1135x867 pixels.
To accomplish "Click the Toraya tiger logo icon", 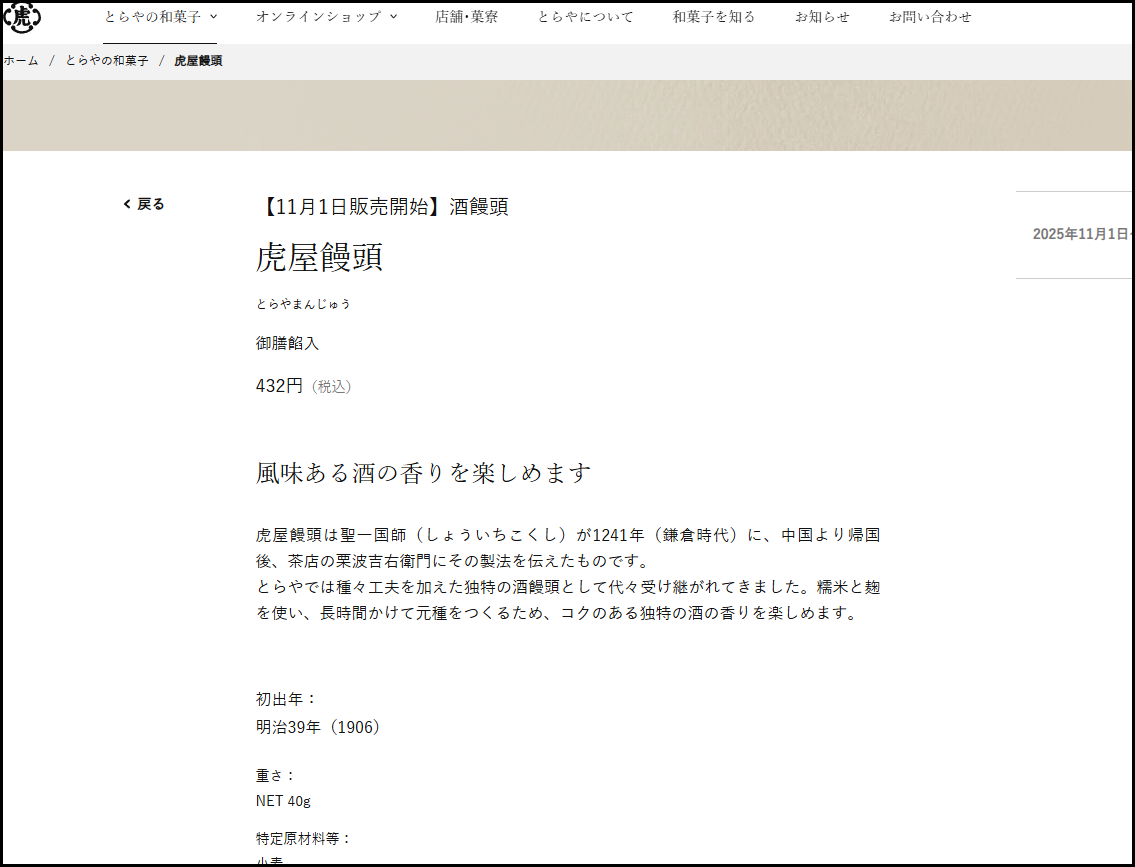I will 22,17.
